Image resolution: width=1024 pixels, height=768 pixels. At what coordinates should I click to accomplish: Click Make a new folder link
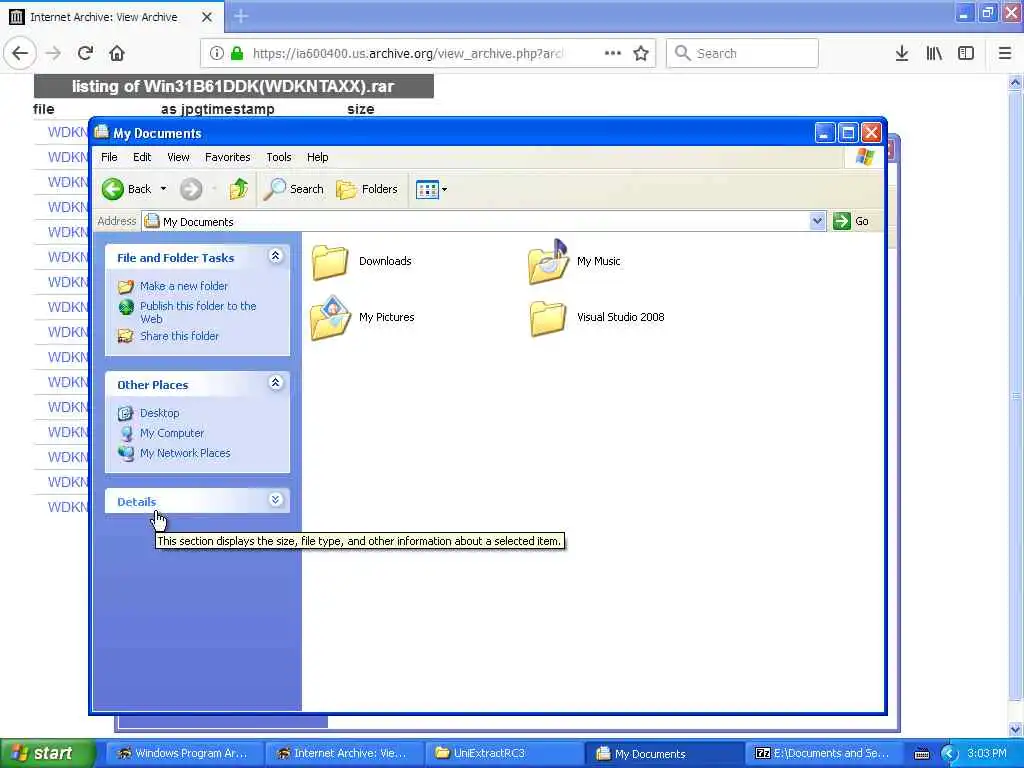pyautogui.click(x=184, y=286)
